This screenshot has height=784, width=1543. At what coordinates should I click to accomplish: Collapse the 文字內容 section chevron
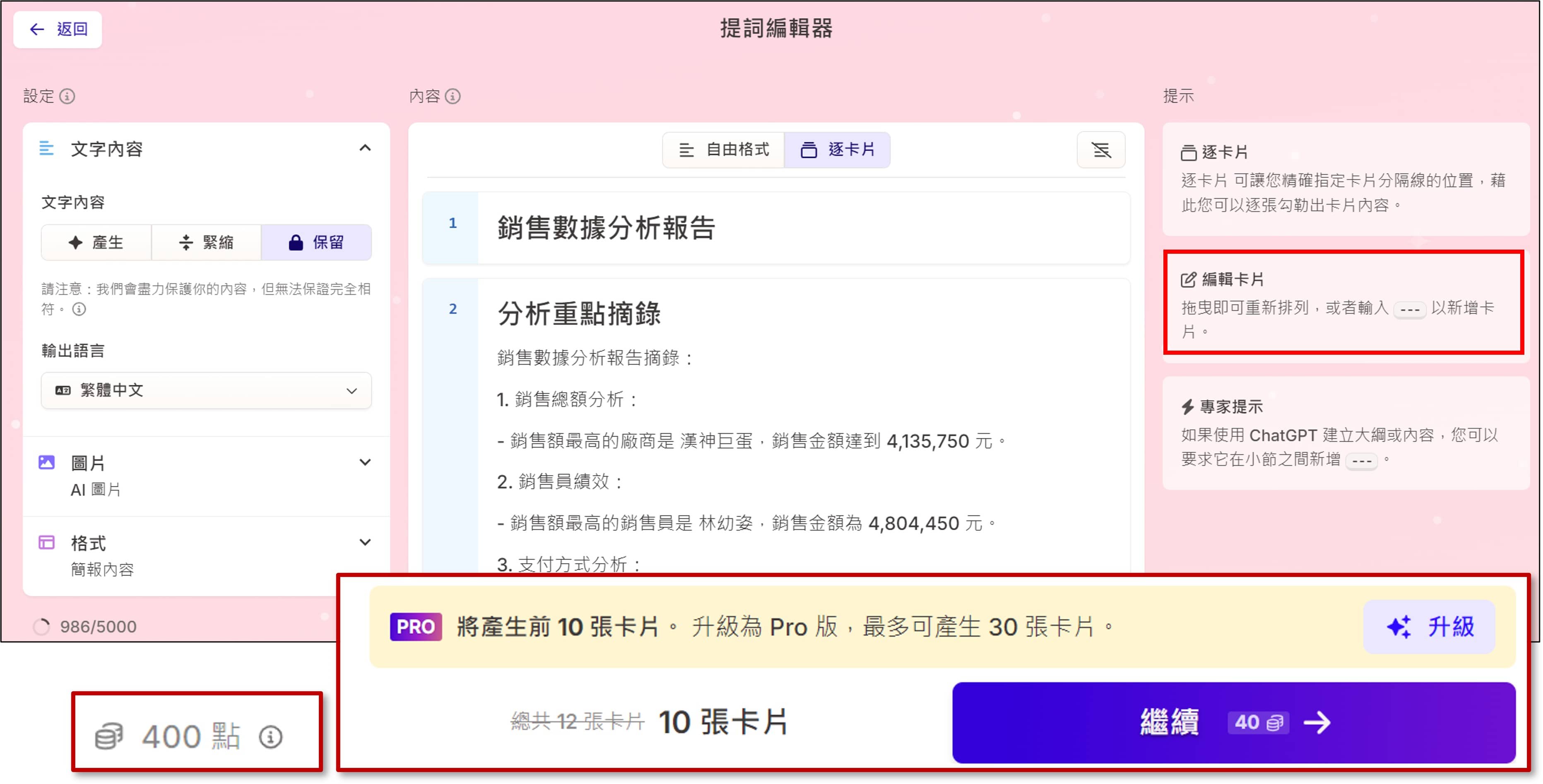pos(365,148)
